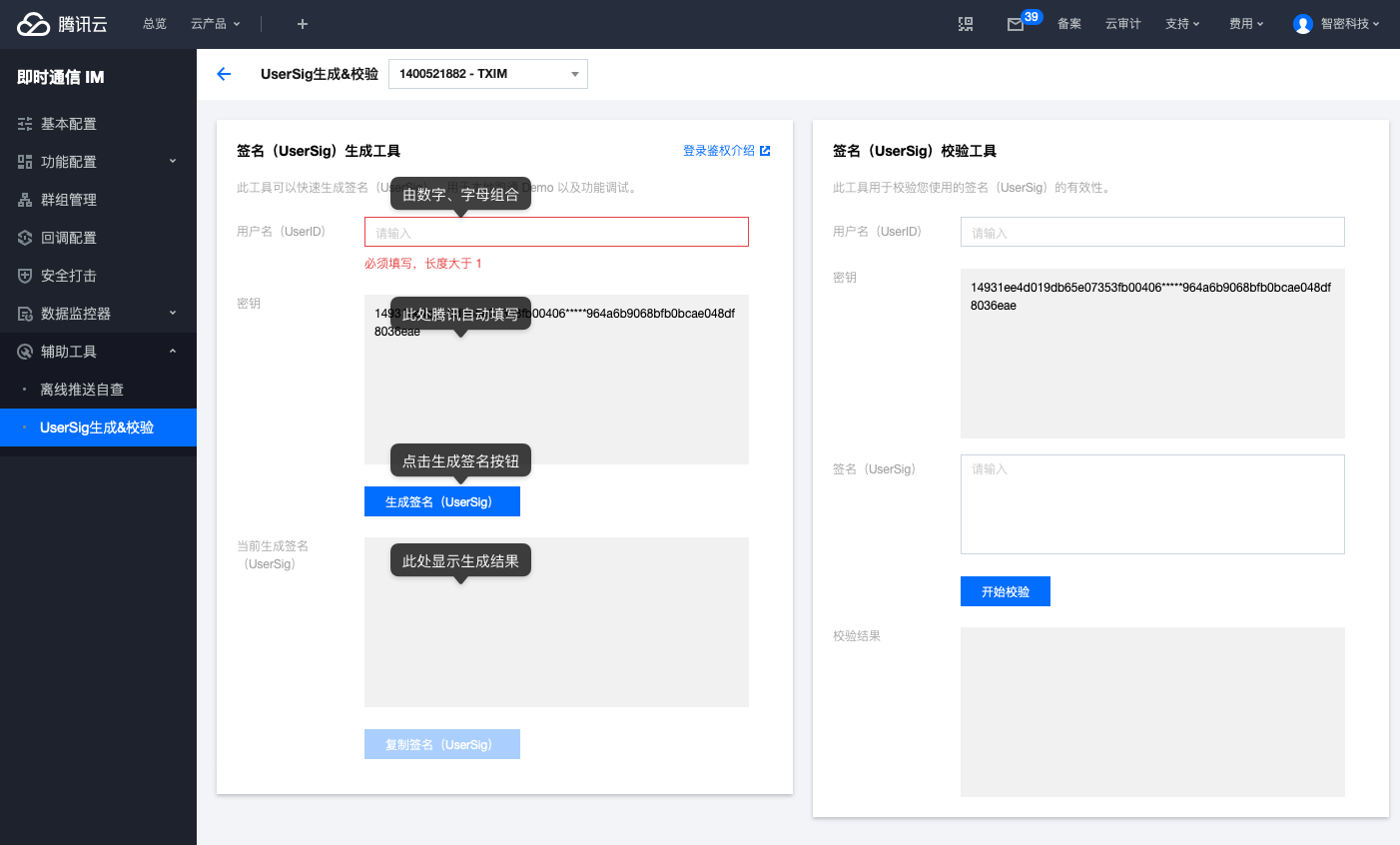The image size is (1400, 845).
Task: Open the 云产品 dropdown menu
Action: [216, 24]
